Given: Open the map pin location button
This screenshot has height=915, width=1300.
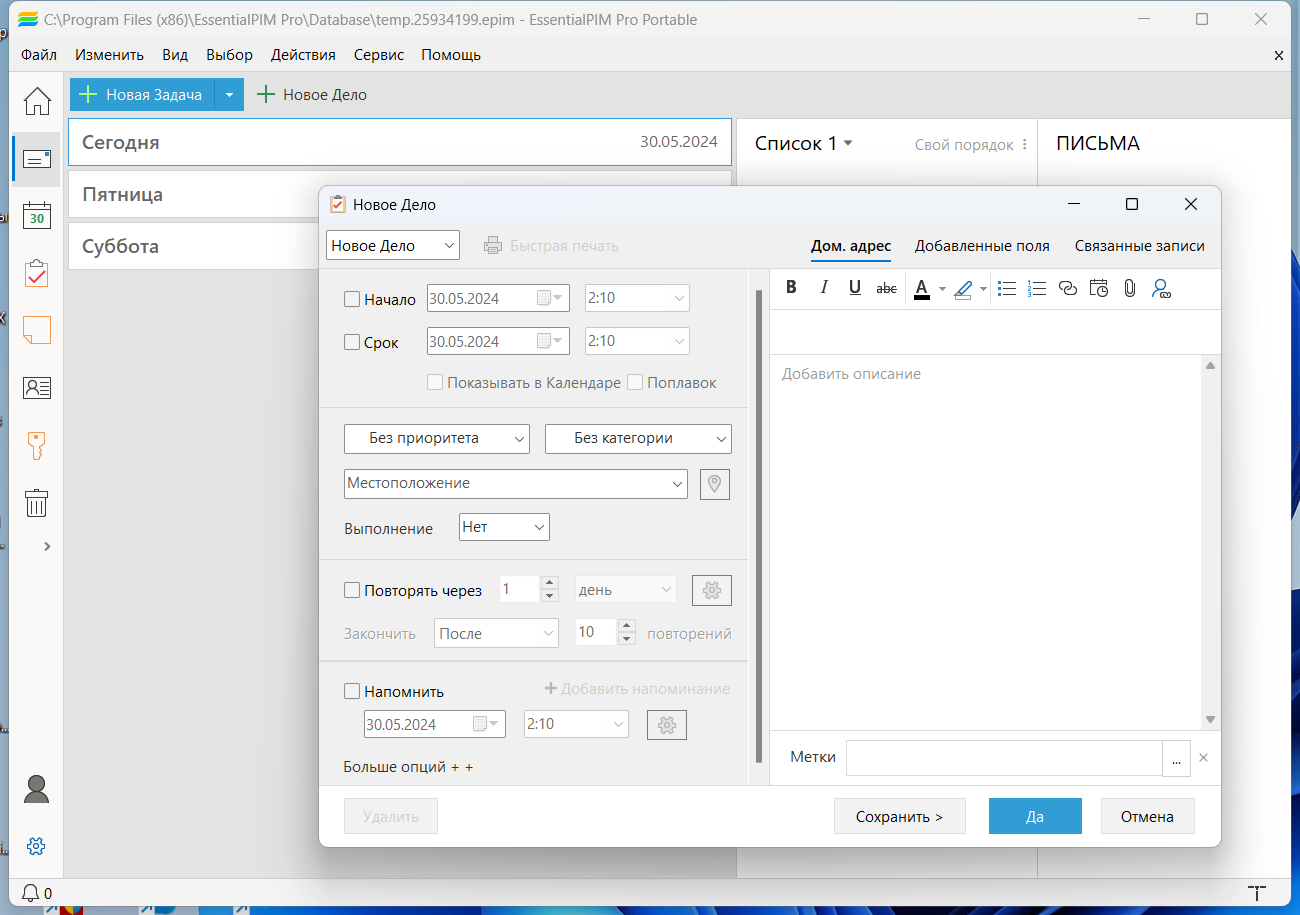Looking at the screenshot, I should tap(715, 484).
